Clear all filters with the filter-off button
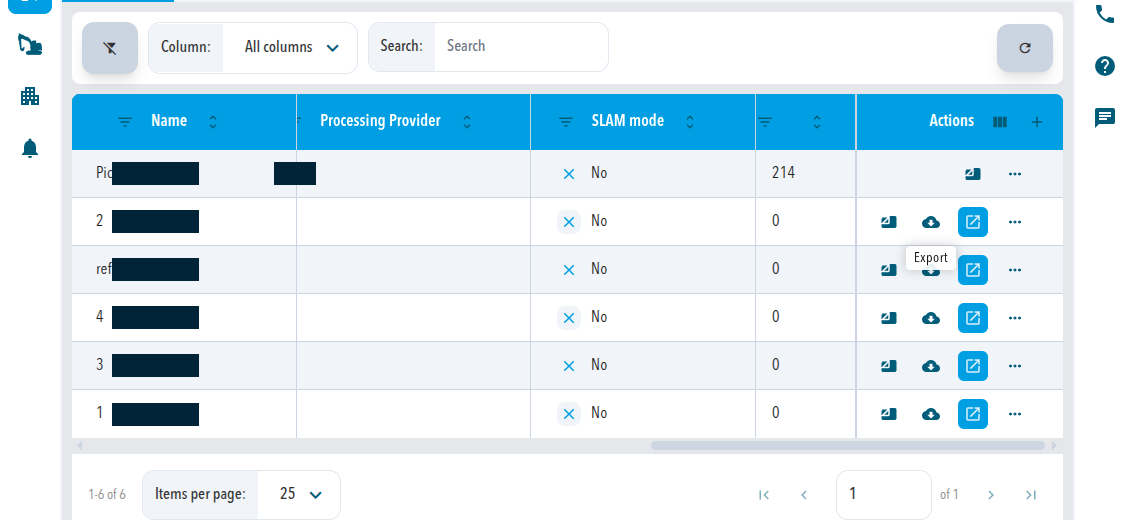The height and width of the screenshot is (520, 1135). point(110,48)
